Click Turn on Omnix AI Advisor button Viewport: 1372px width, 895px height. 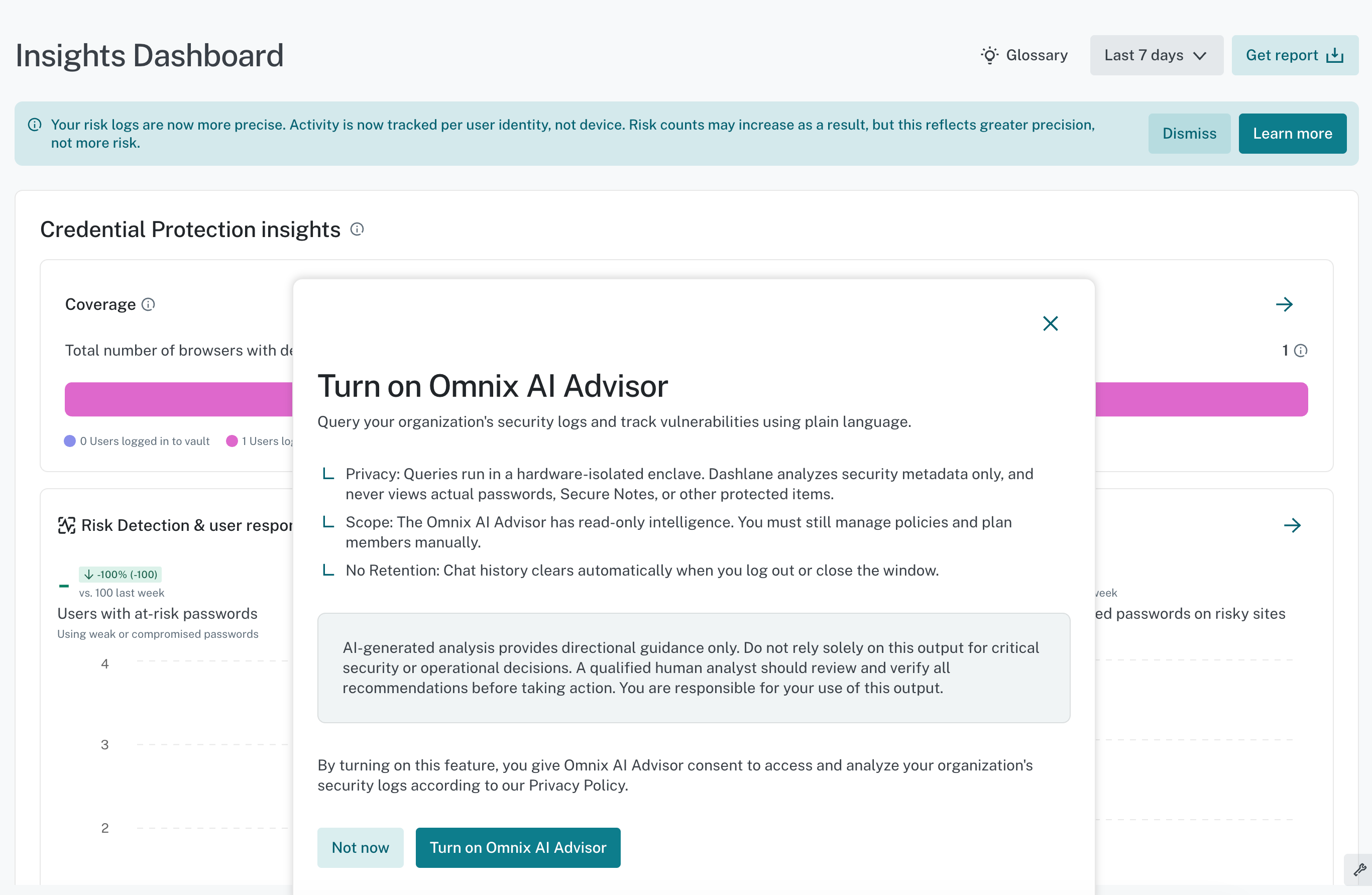(x=518, y=847)
